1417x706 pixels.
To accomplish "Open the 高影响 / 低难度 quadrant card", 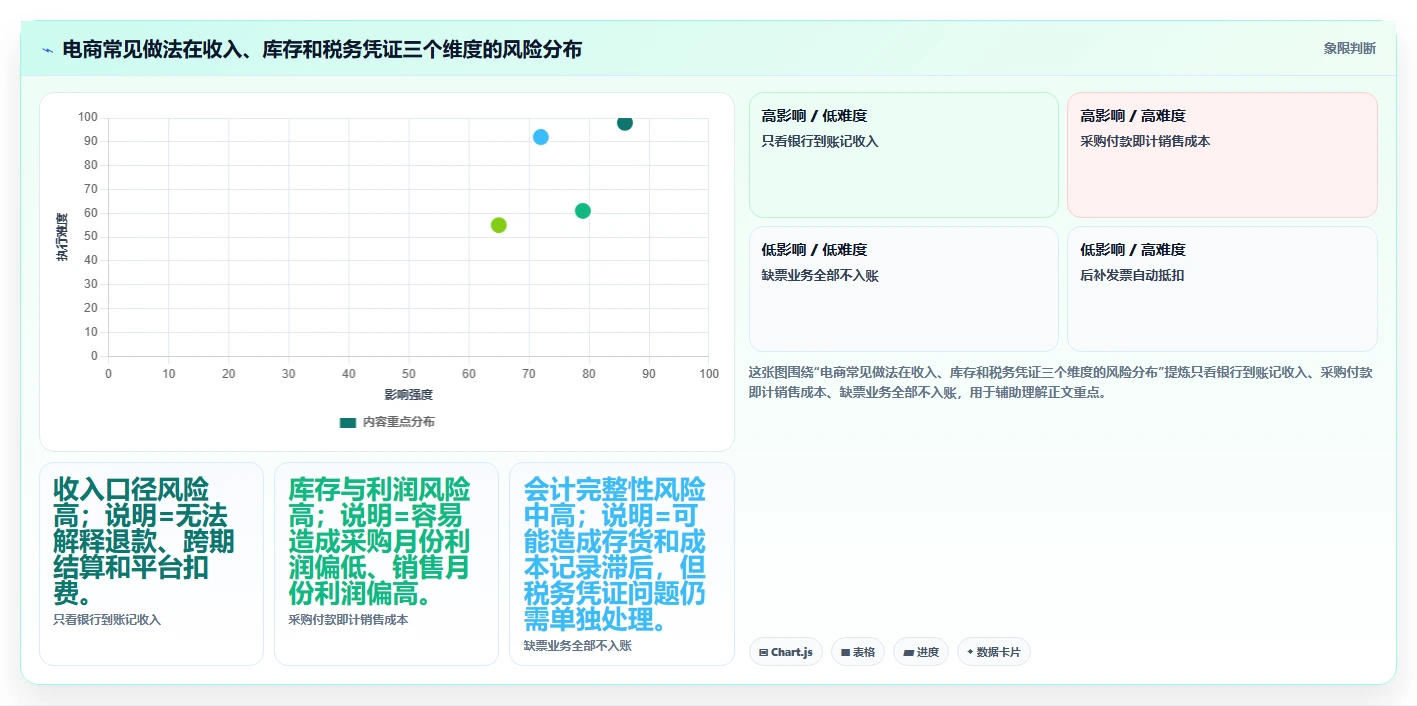I will pos(904,155).
